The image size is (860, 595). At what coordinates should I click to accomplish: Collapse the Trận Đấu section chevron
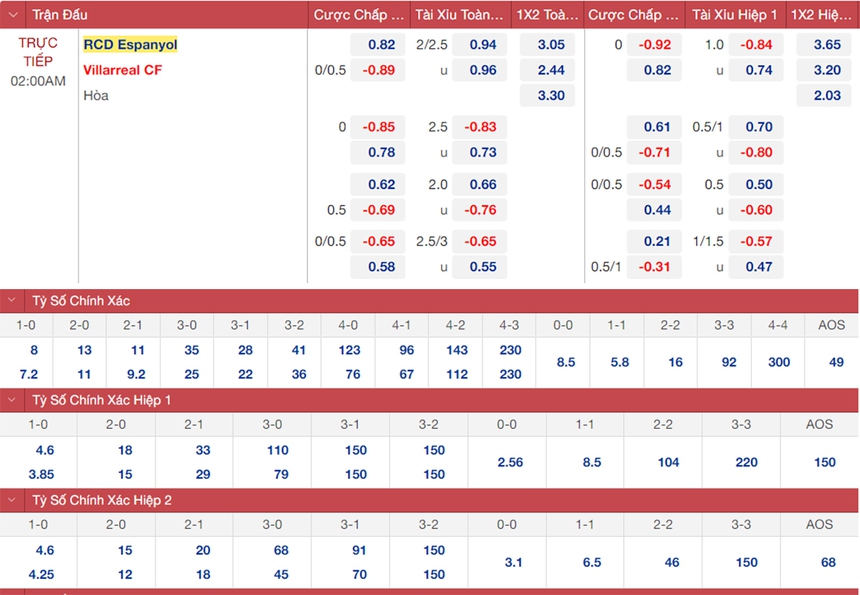(x=13, y=15)
